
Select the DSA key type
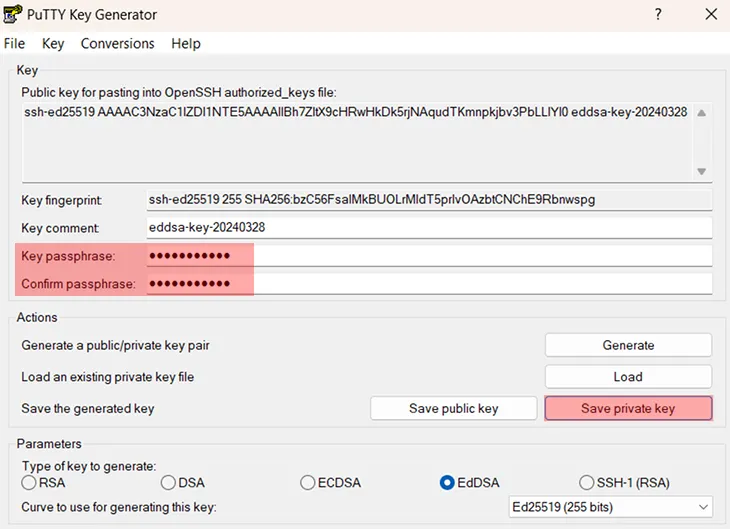(x=169, y=483)
